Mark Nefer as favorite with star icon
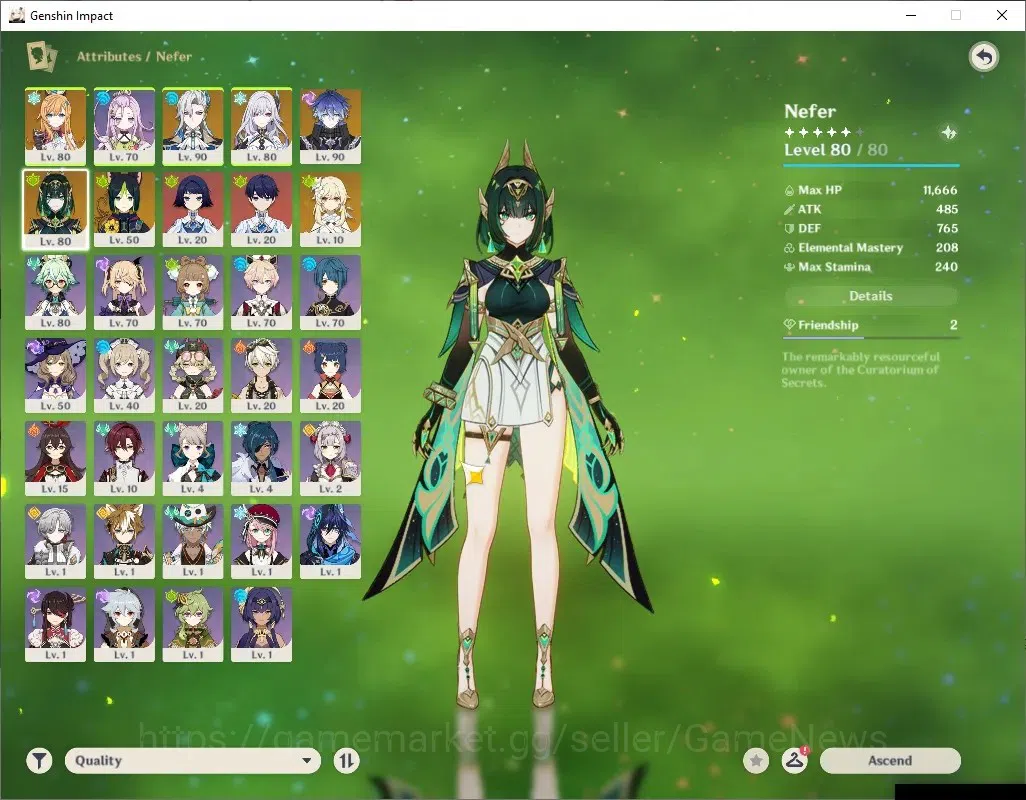Screen dimensions: 1026x800 pyautogui.click(x=756, y=761)
